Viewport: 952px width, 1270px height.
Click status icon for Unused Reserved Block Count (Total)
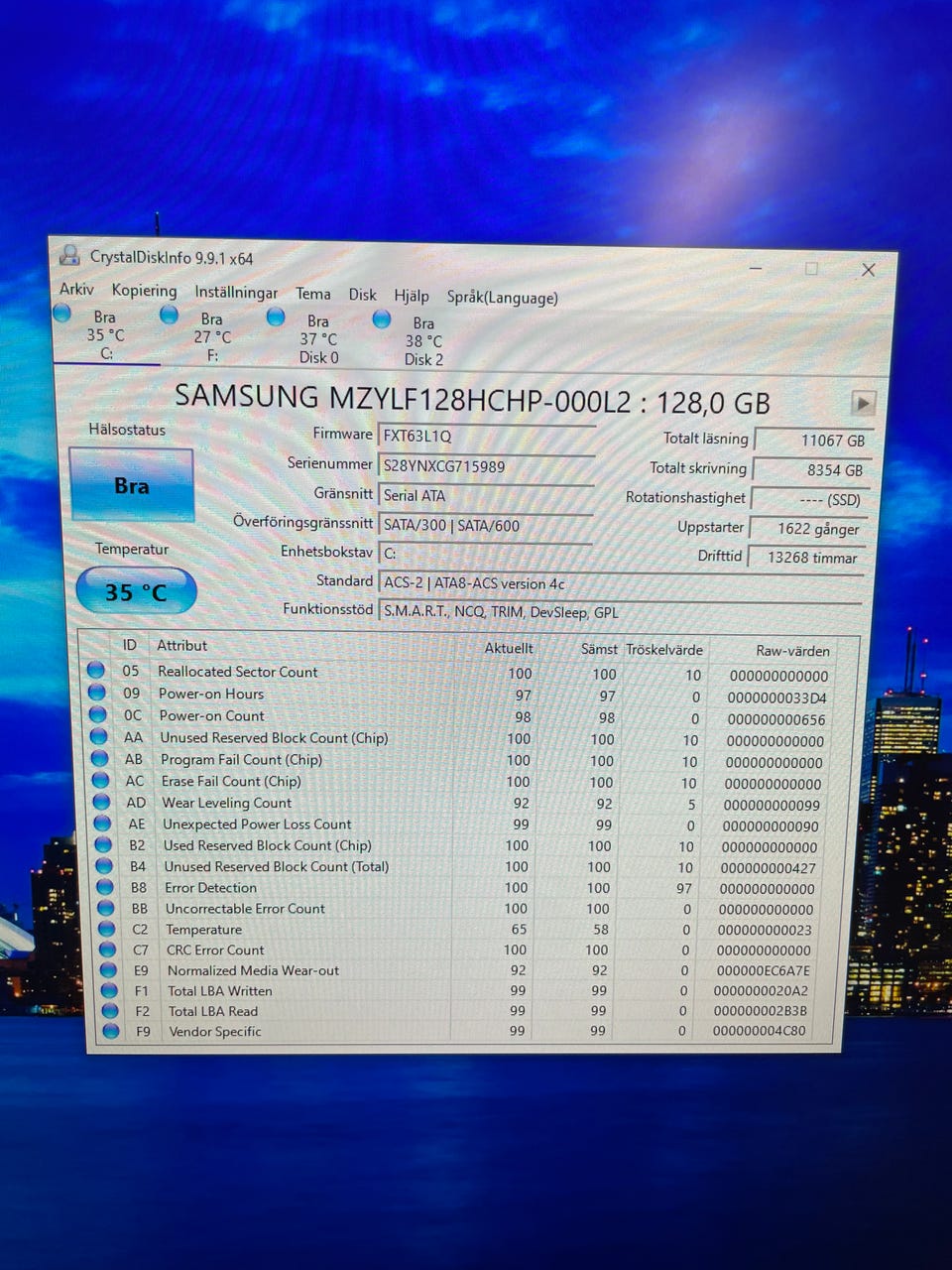105,866
